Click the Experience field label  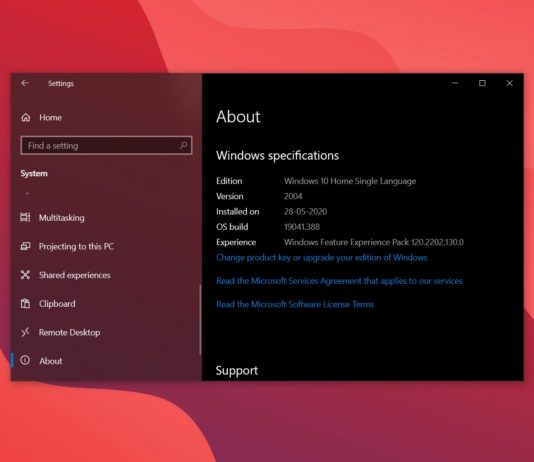[x=236, y=242]
